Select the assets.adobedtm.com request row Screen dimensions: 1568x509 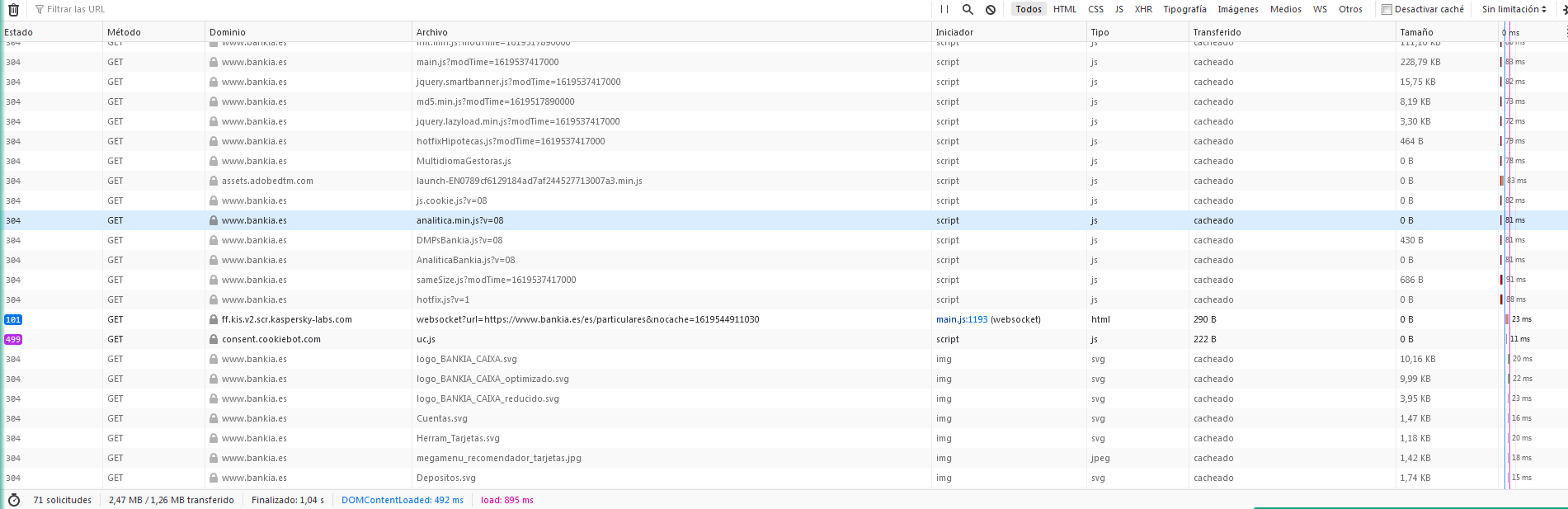tap(267, 181)
